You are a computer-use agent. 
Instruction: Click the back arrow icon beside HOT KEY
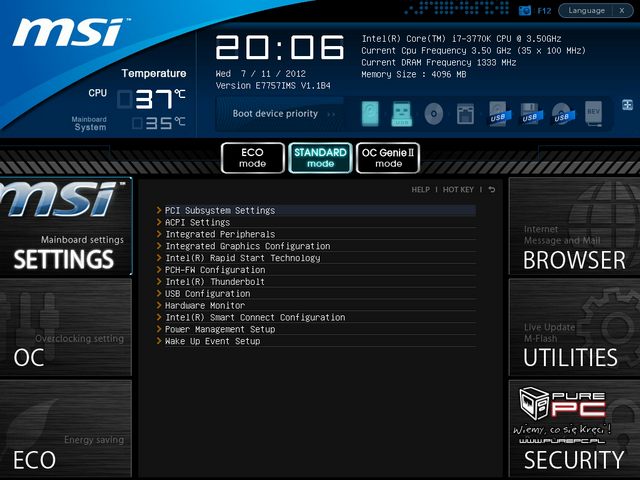click(492, 189)
